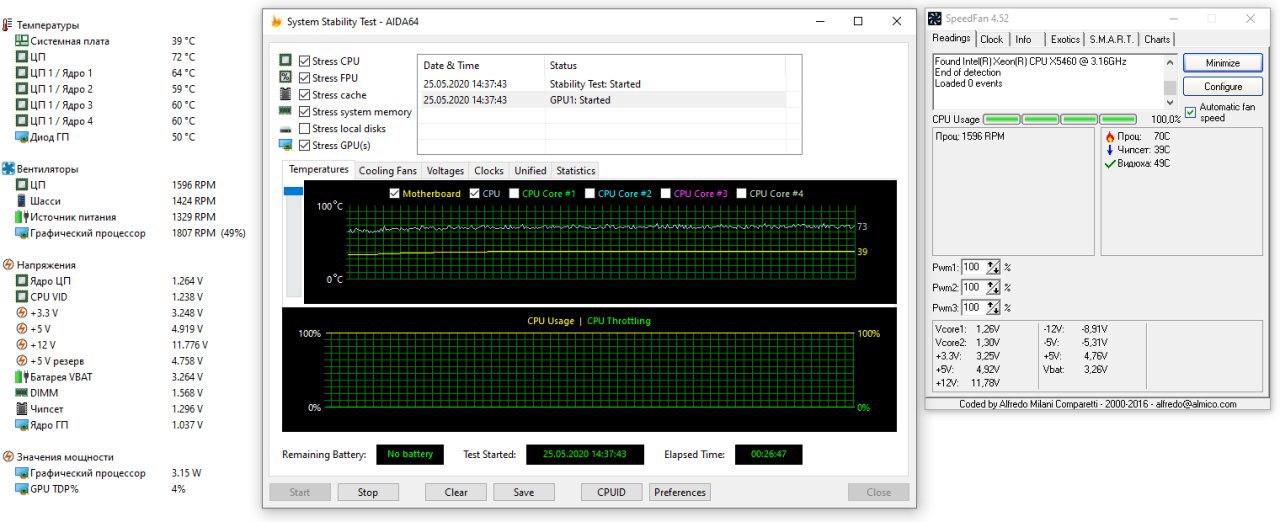Click the Температуры thermometer icon
This screenshot has width=1280, height=522.
coord(8,25)
